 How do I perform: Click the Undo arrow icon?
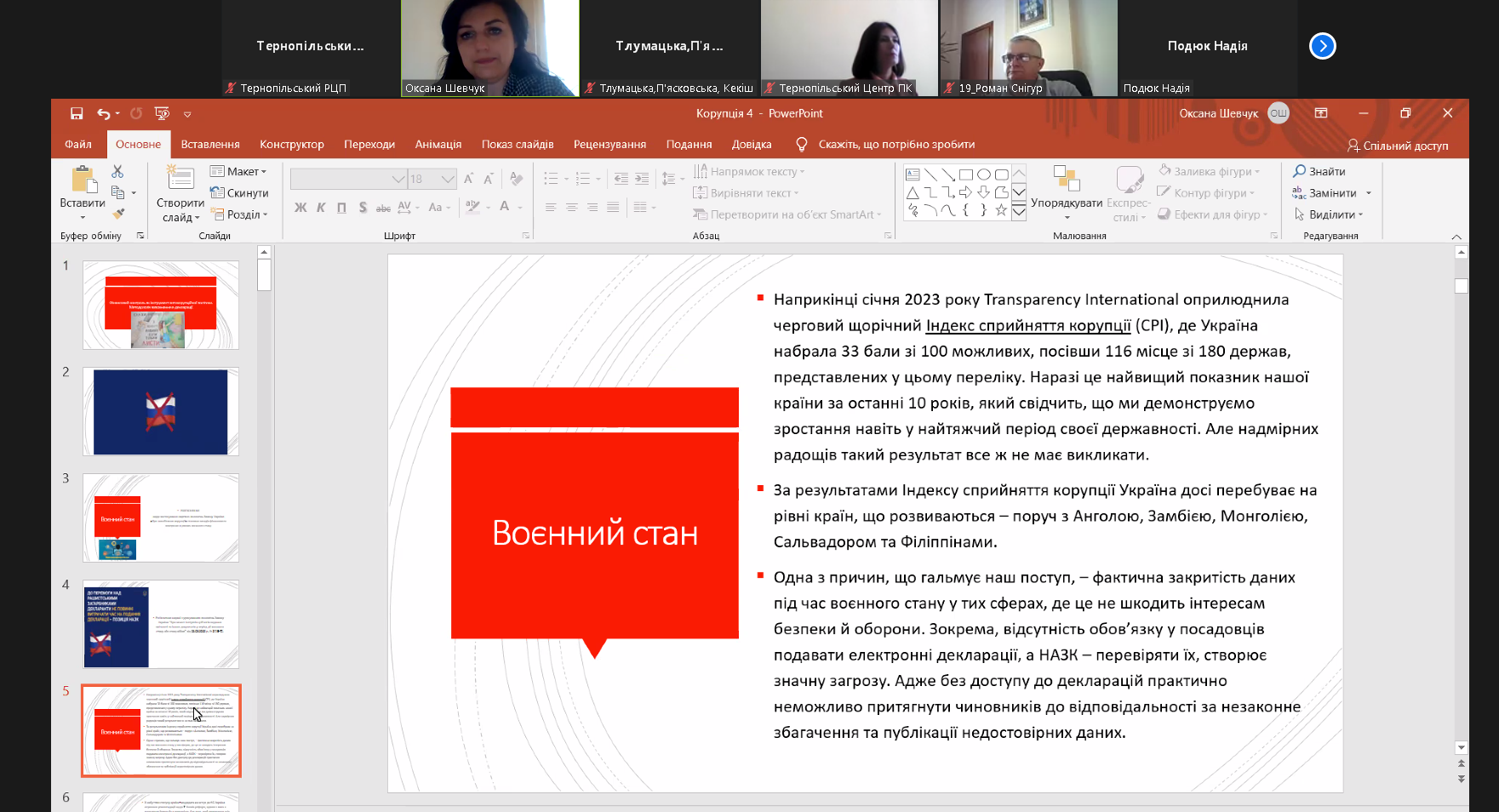pyautogui.click(x=103, y=113)
